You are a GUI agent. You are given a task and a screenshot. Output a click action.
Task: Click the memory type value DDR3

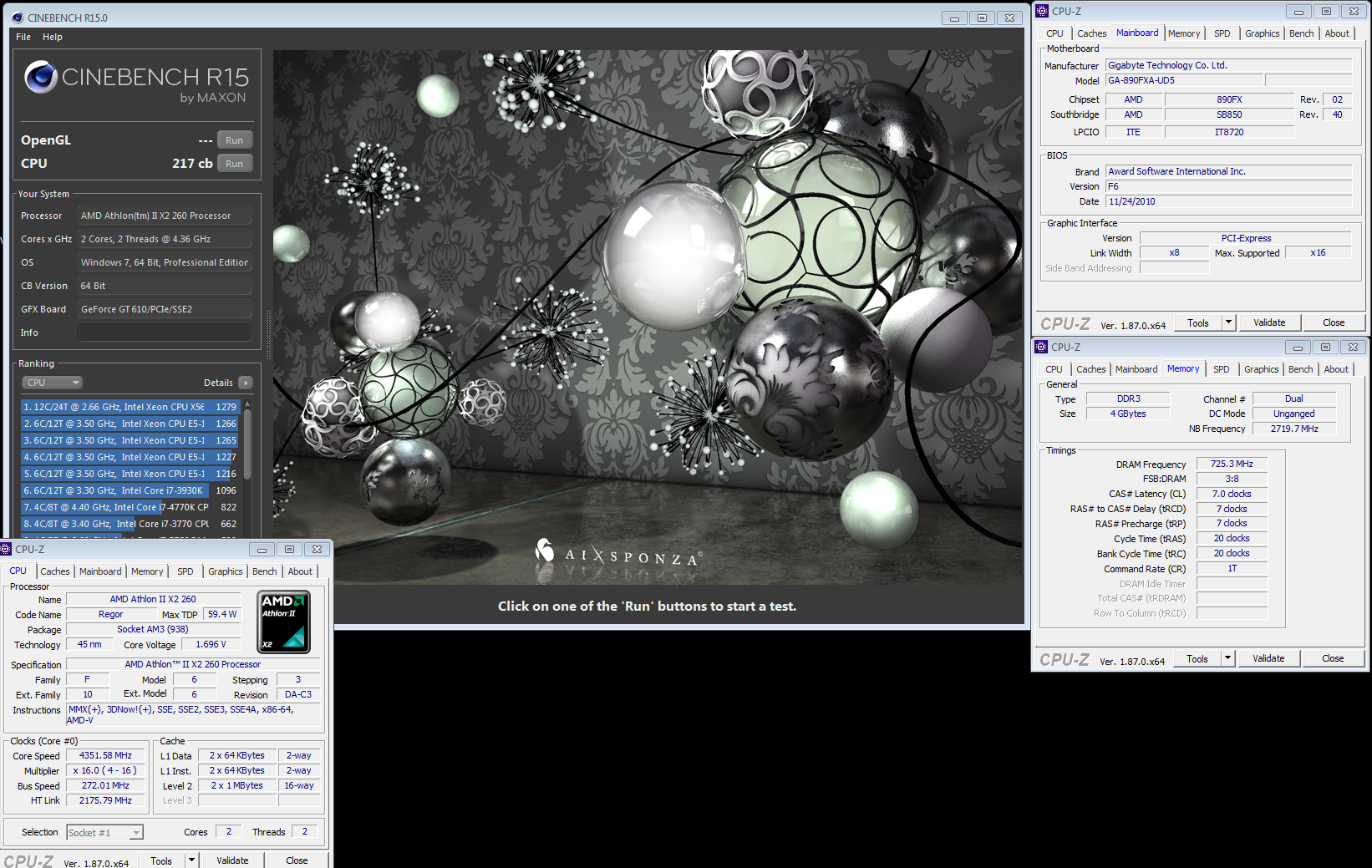(x=1128, y=398)
